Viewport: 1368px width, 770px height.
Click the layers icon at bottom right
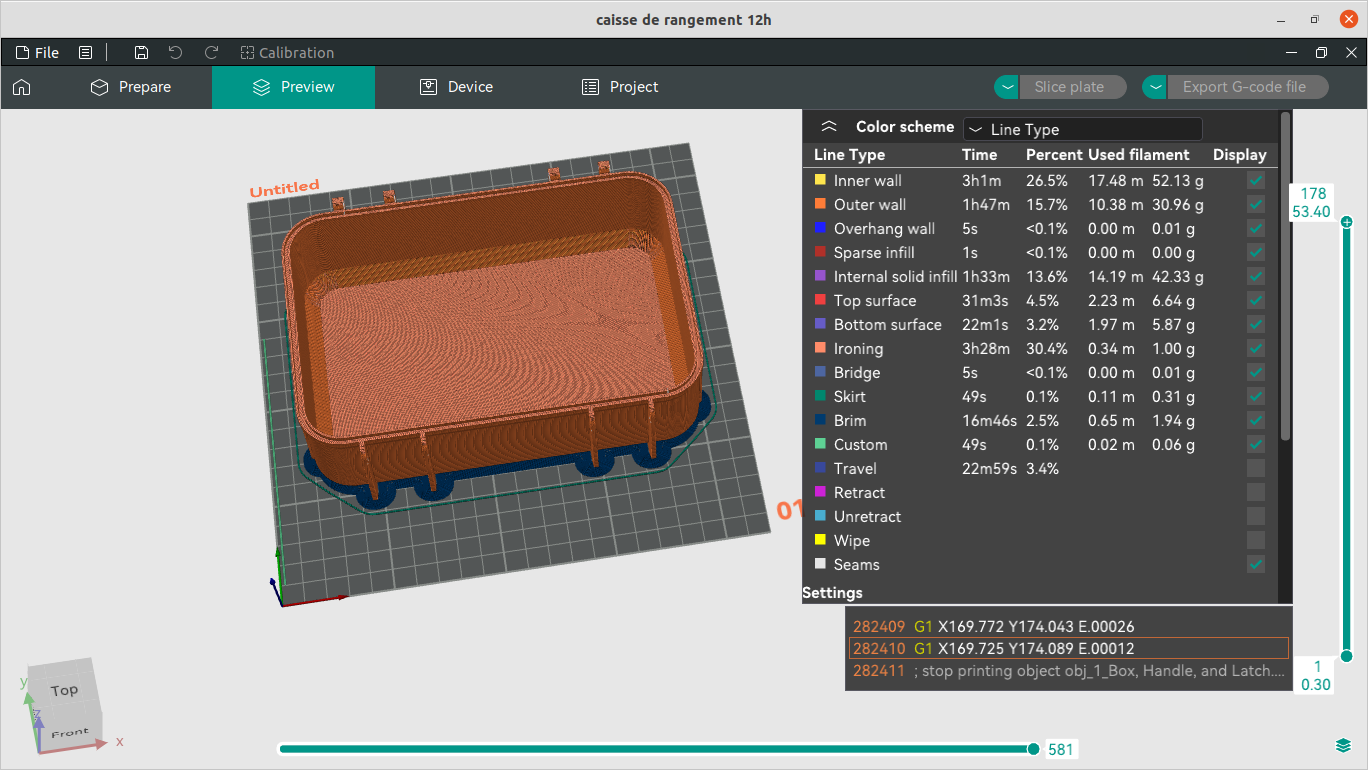[1343, 746]
